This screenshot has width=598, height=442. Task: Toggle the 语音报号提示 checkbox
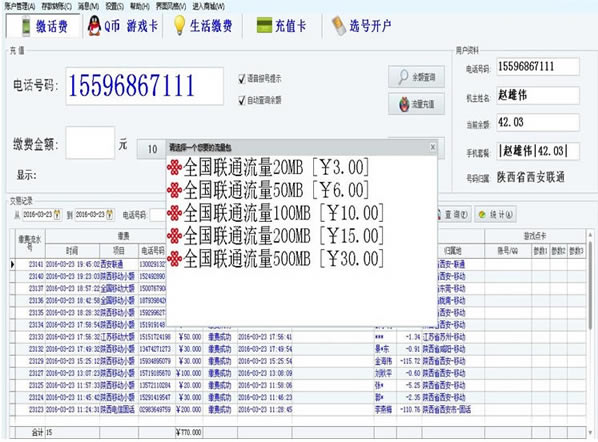click(x=241, y=79)
